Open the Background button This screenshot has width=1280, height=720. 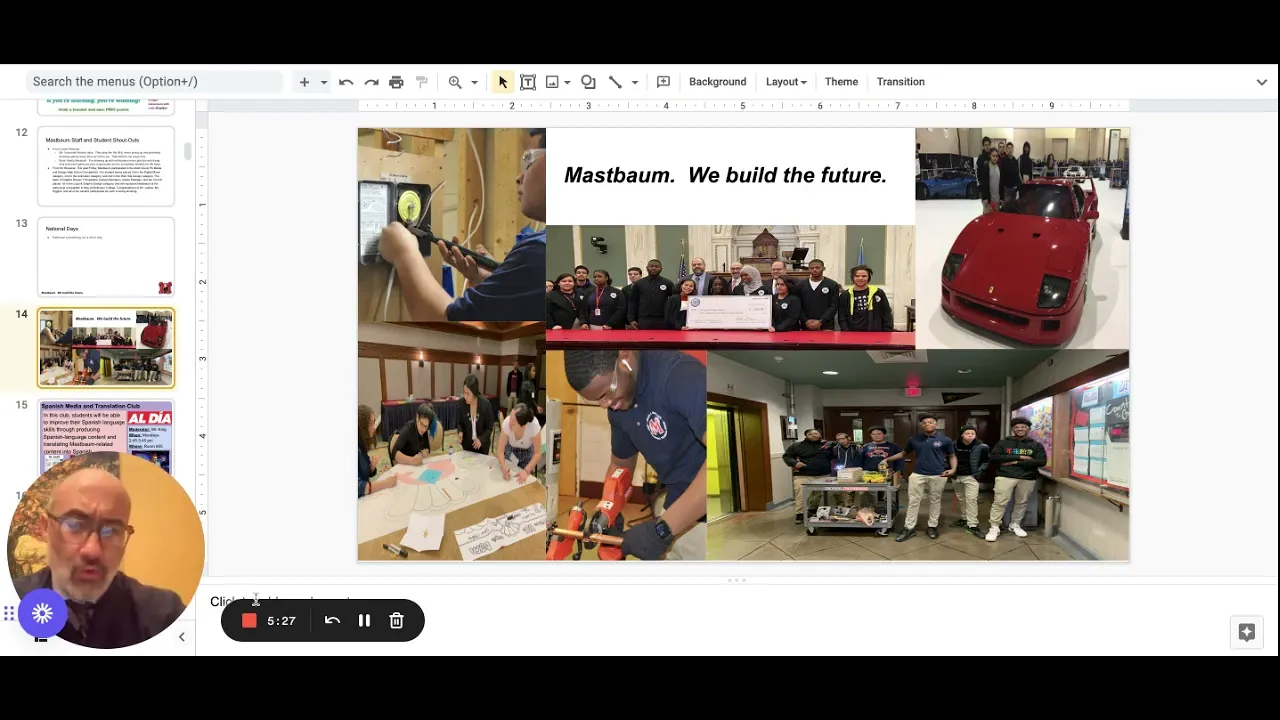[x=717, y=82]
